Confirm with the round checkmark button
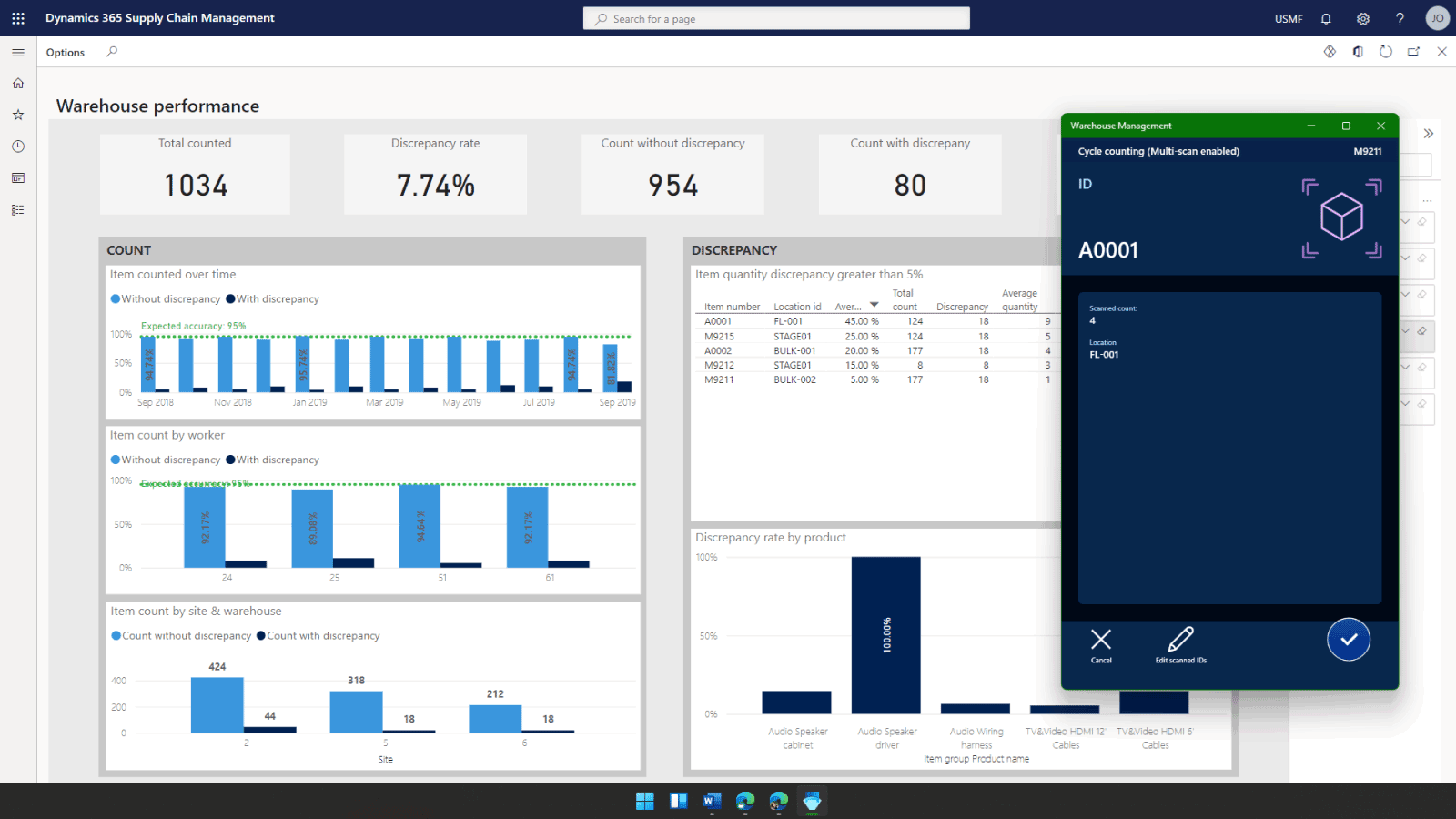1456x819 pixels. tap(1349, 639)
